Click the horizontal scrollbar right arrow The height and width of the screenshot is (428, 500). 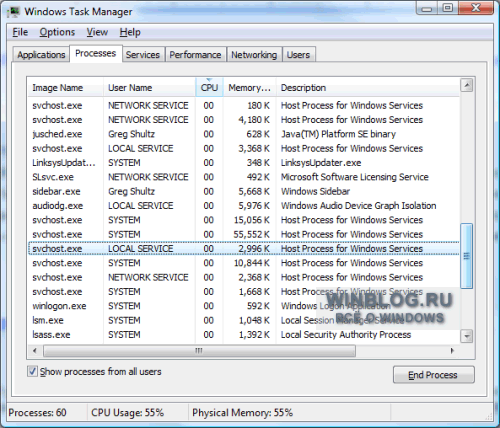click(x=452, y=351)
